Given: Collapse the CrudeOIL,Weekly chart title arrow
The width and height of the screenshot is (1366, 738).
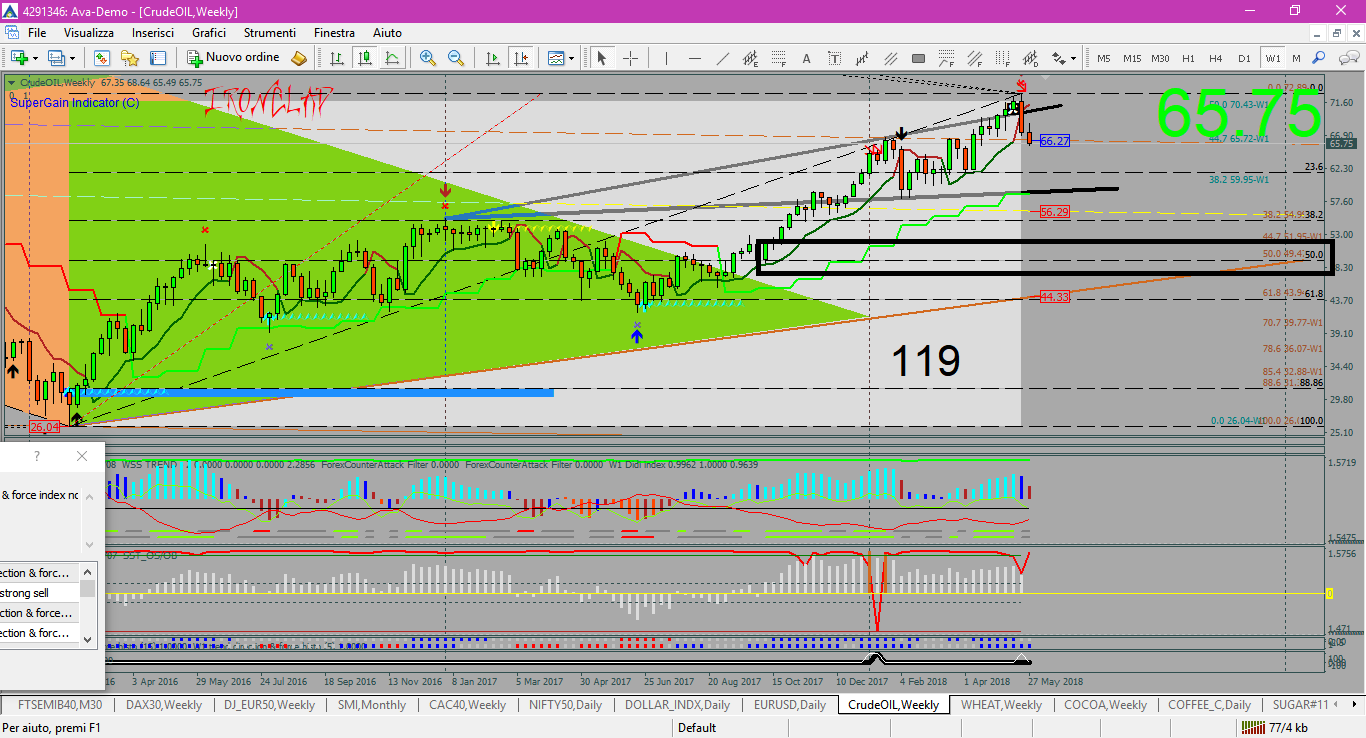Looking at the screenshot, I should 12,83.
